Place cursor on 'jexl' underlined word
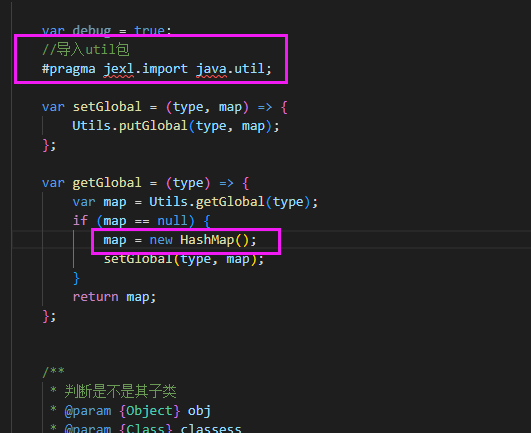The width and height of the screenshot is (531, 433). coord(119,69)
